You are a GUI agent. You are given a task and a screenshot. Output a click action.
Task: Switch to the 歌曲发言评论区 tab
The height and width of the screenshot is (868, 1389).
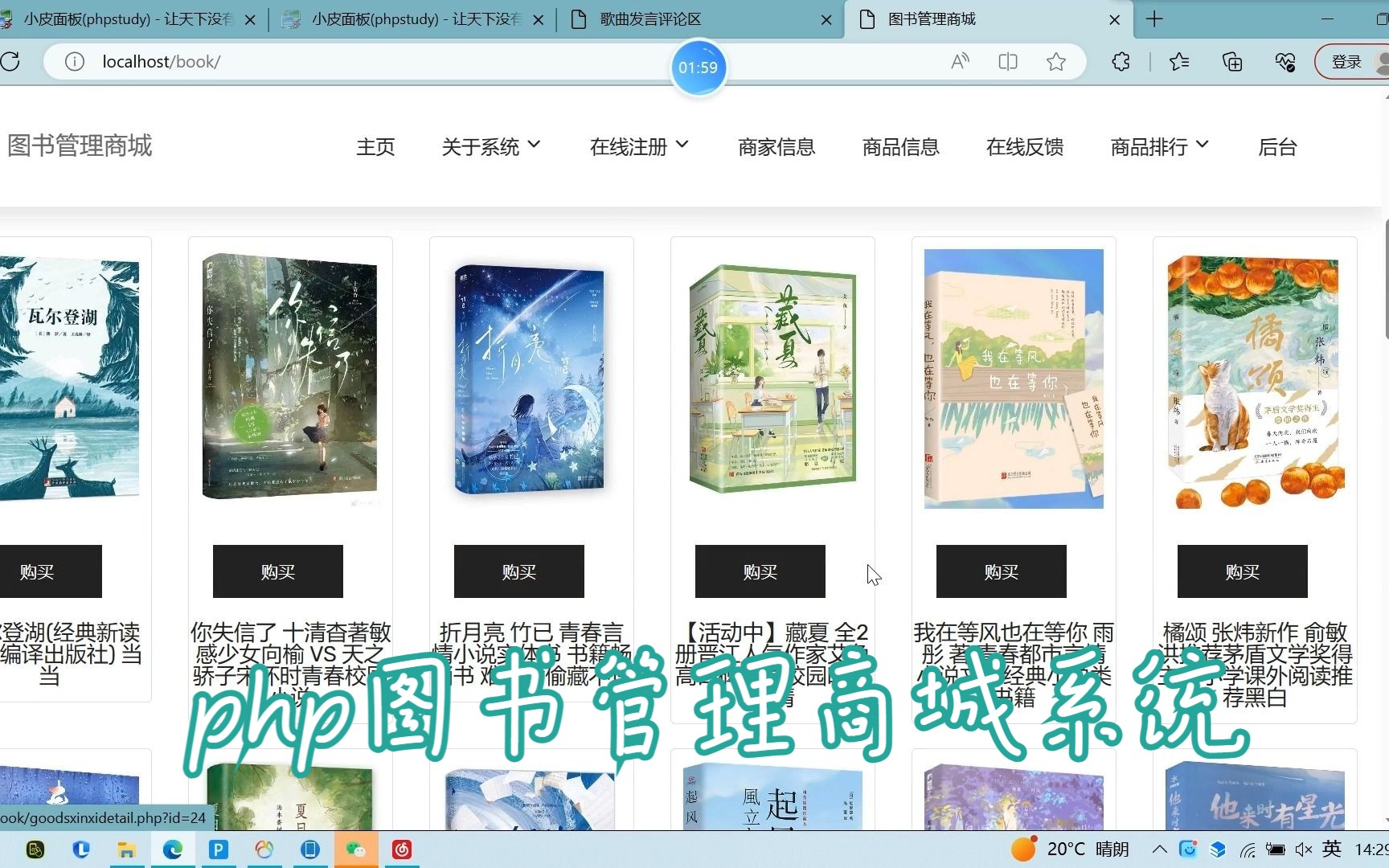[x=699, y=19]
